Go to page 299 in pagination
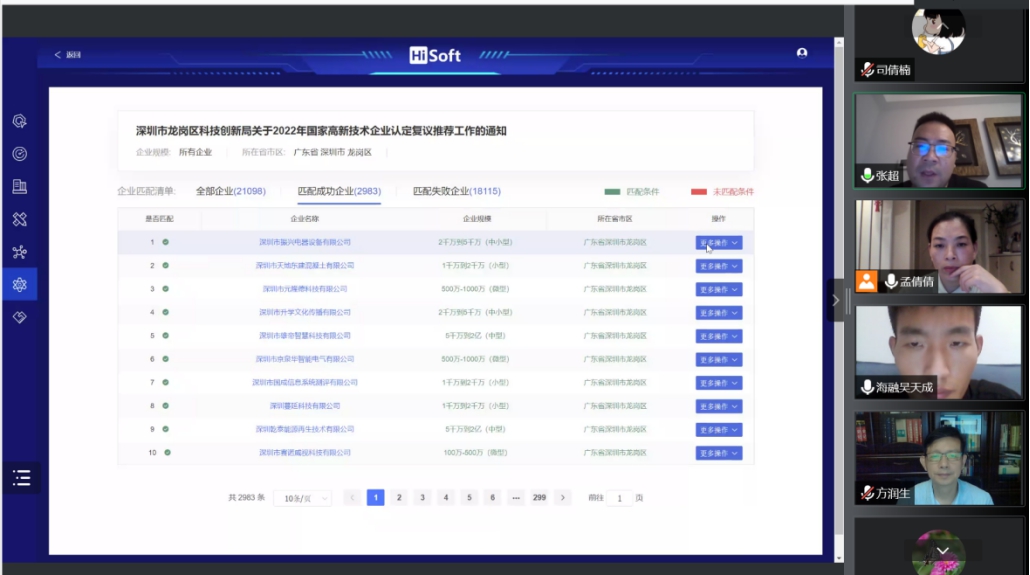The width and height of the screenshot is (1030, 575). 539,498
